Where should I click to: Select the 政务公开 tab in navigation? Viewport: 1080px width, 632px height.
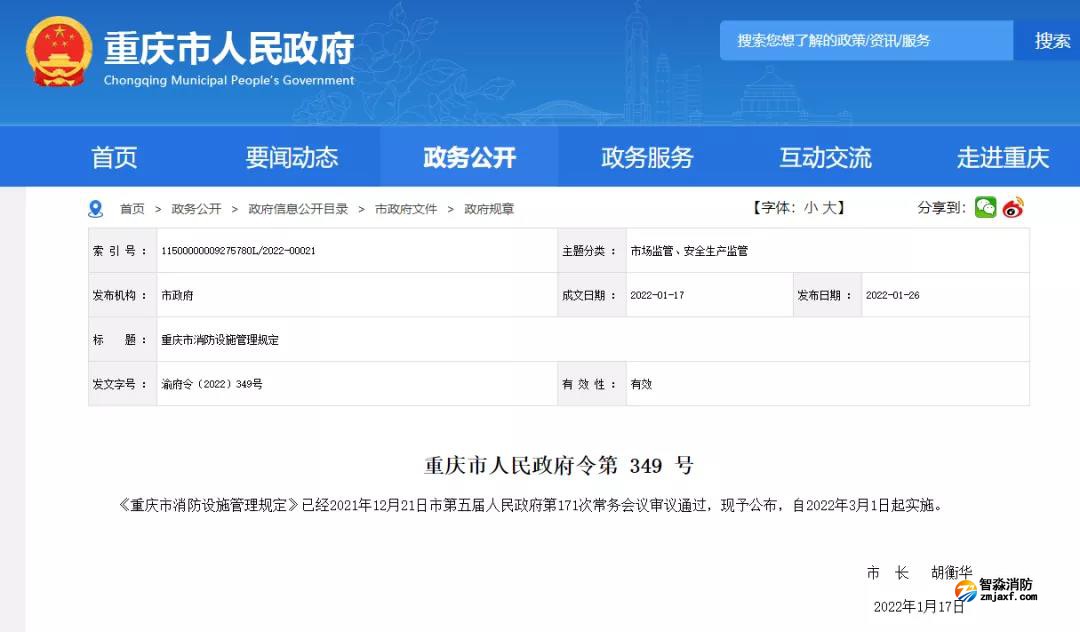[468, 156]
